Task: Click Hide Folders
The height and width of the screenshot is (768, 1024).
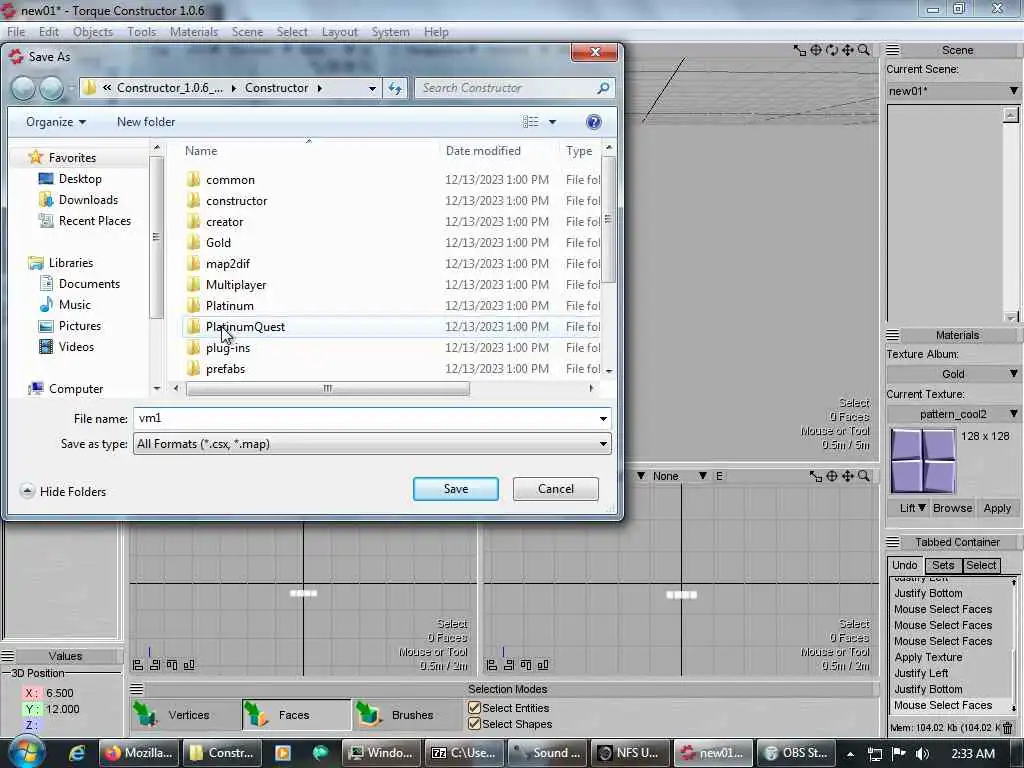Action: [x=63, y=492]
